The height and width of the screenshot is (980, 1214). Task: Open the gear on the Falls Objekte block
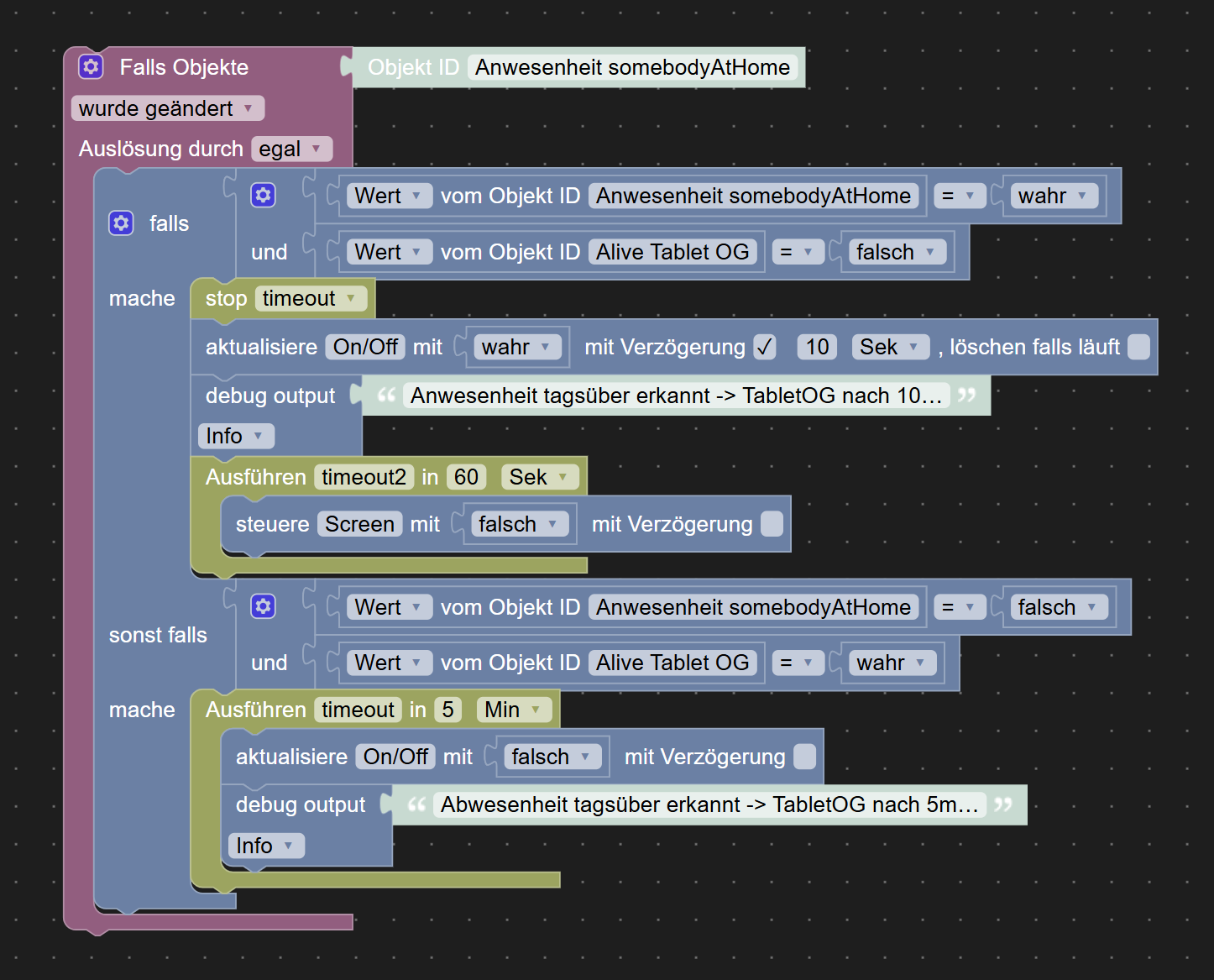click(91, 66)
